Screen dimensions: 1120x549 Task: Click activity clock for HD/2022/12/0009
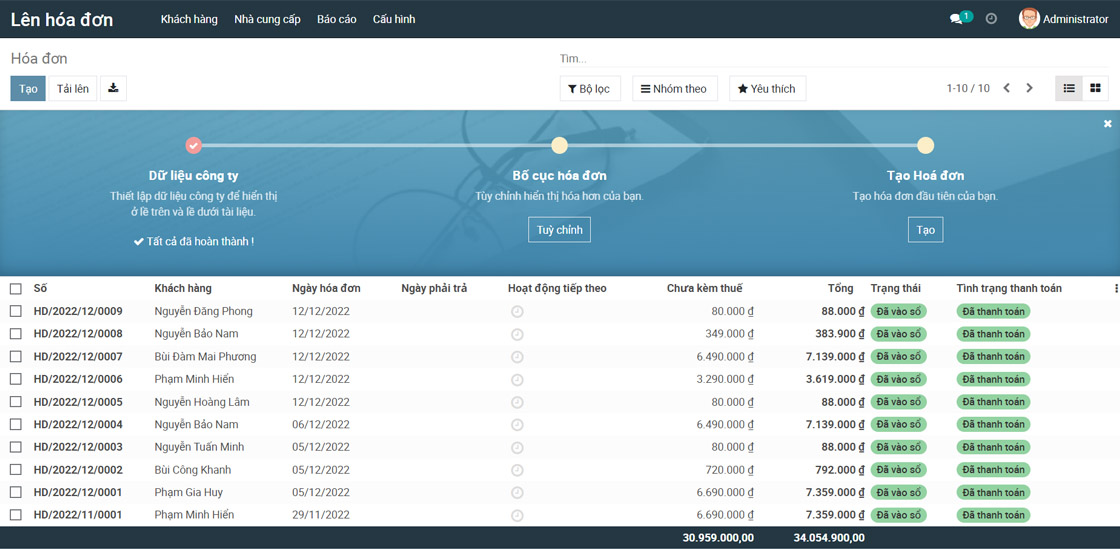tap(517, 312)
